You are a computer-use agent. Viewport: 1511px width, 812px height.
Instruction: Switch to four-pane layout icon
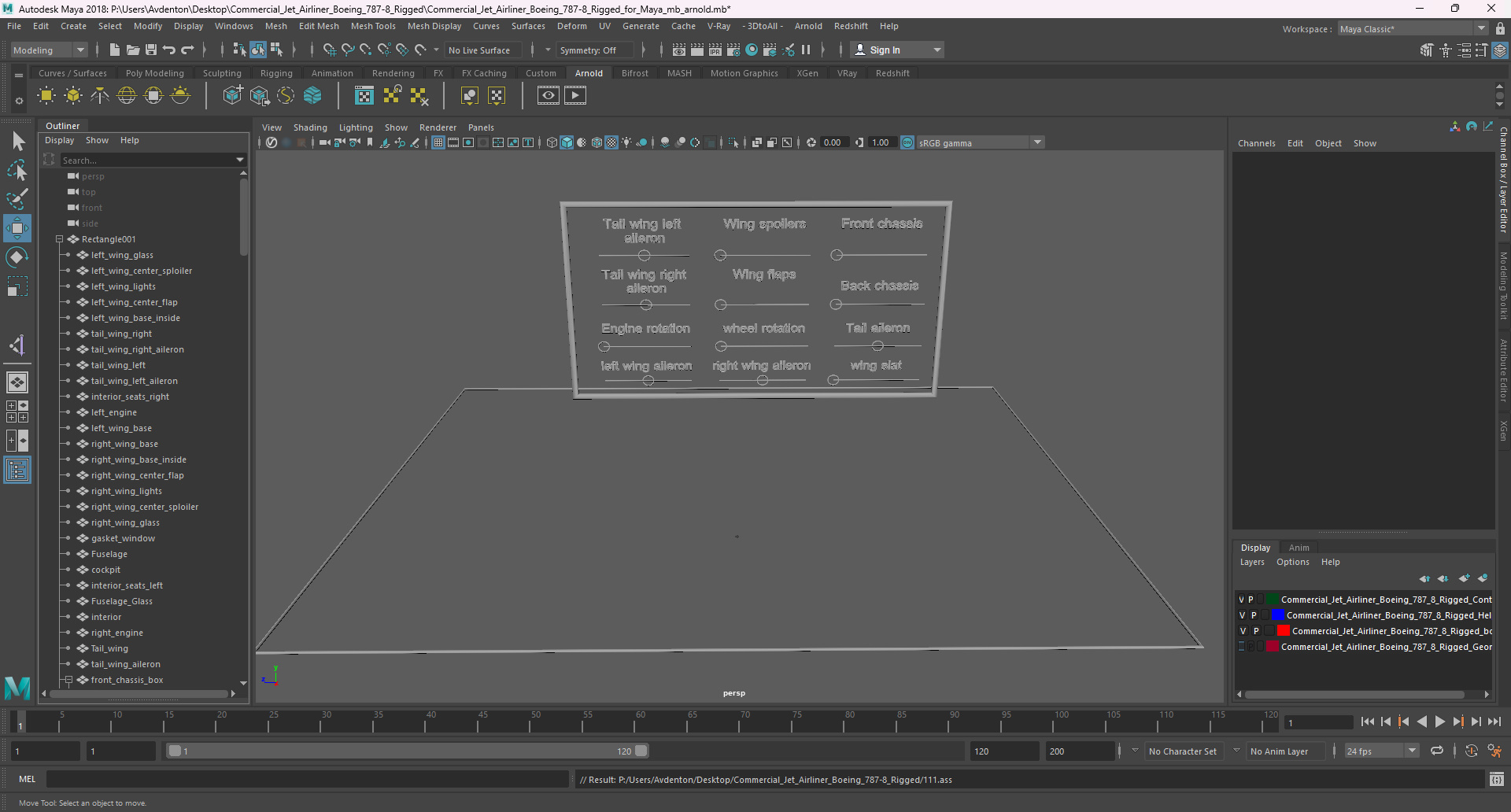click(x=17, y=412)
